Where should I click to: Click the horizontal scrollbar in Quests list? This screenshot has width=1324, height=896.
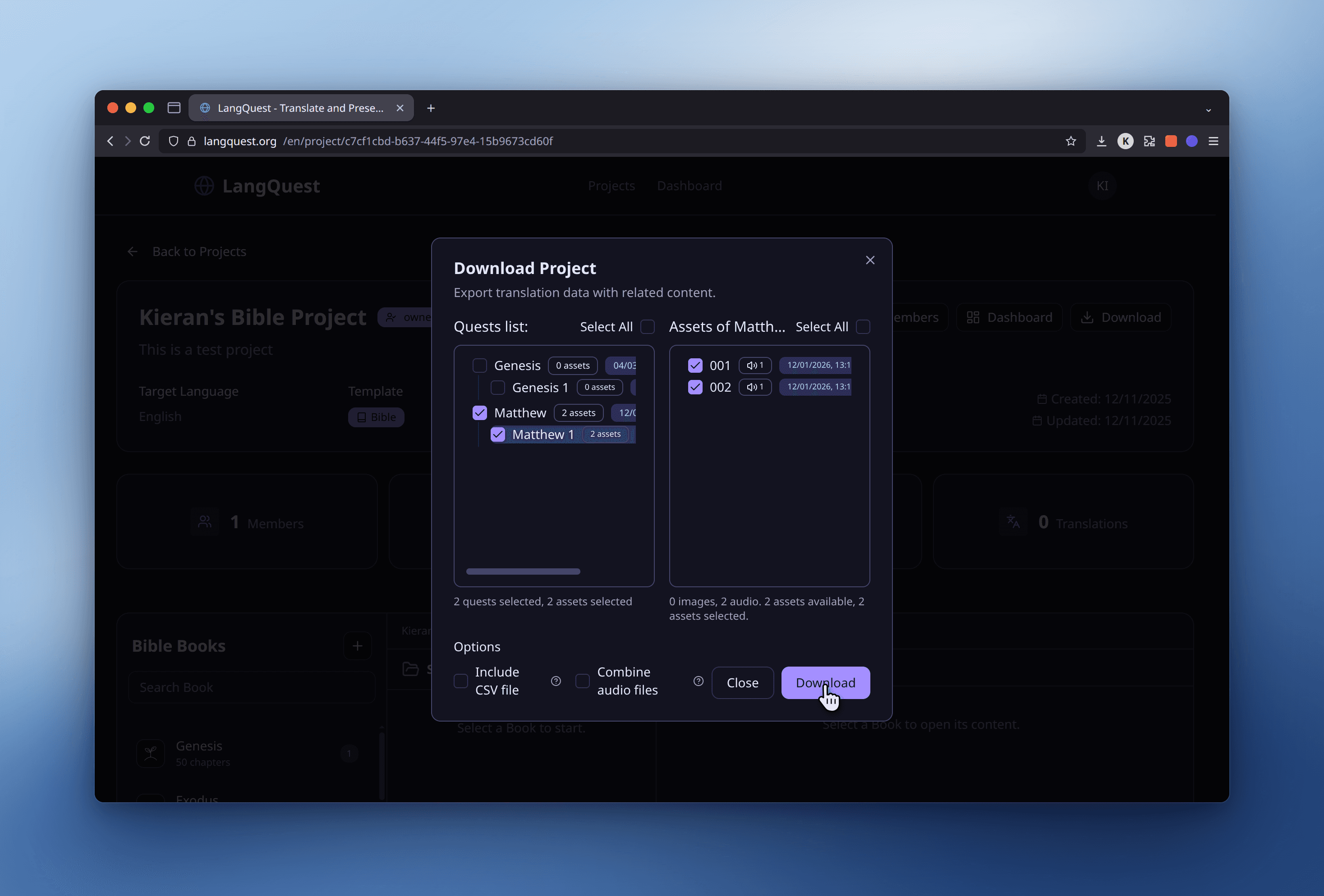click(x=523, y=571)
